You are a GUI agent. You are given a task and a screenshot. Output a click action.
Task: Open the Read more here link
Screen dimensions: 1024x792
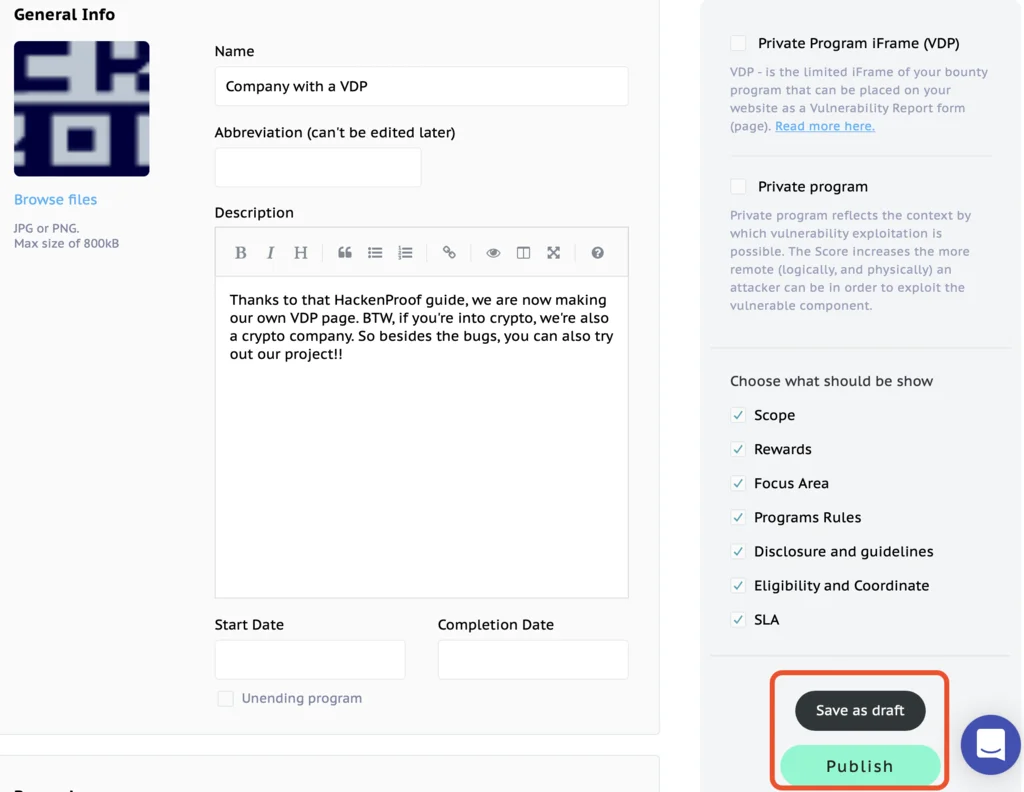pos(825,126)
